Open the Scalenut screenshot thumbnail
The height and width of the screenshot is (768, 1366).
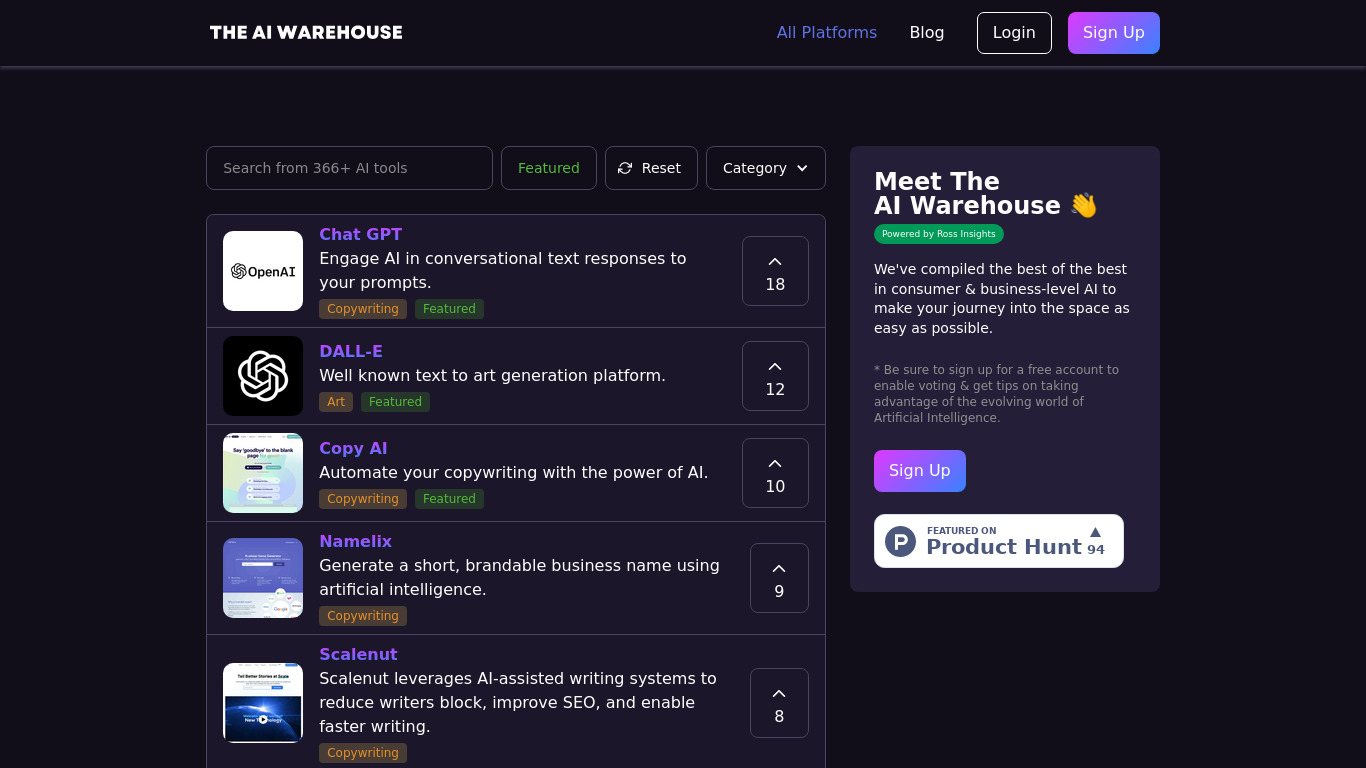click(x=263, y=703)
